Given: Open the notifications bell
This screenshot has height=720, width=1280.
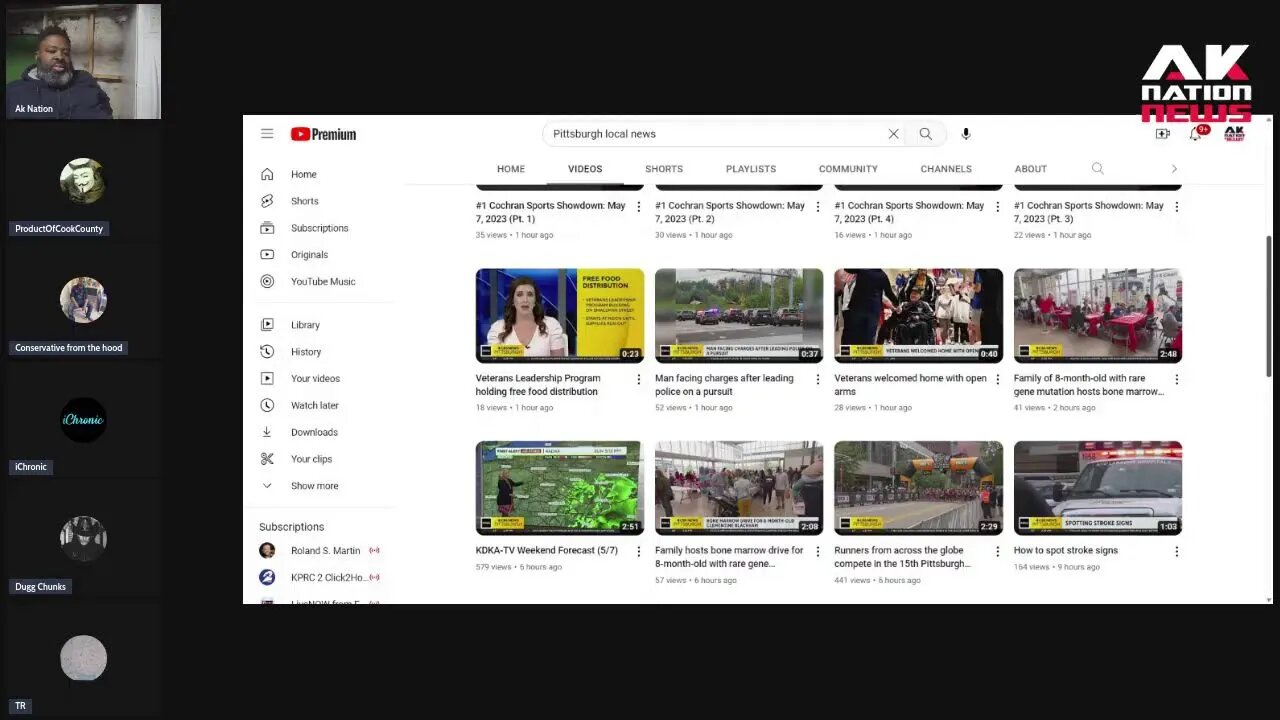Looking at the screenshot, I should (x=1197, y=134).
